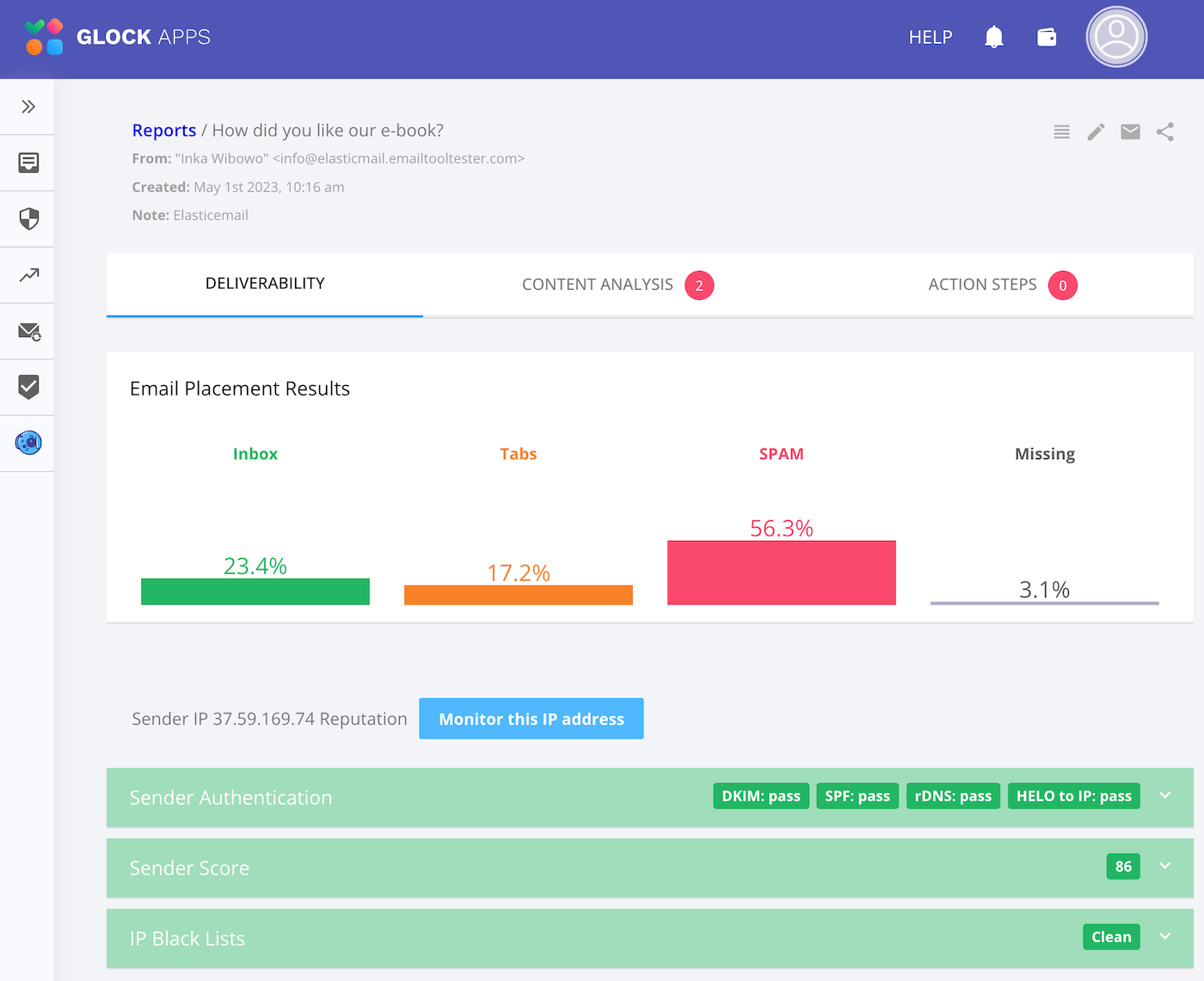Open the notifications bell icon
The height and width of the screenshot is (981, 1204).
[993, 37]
